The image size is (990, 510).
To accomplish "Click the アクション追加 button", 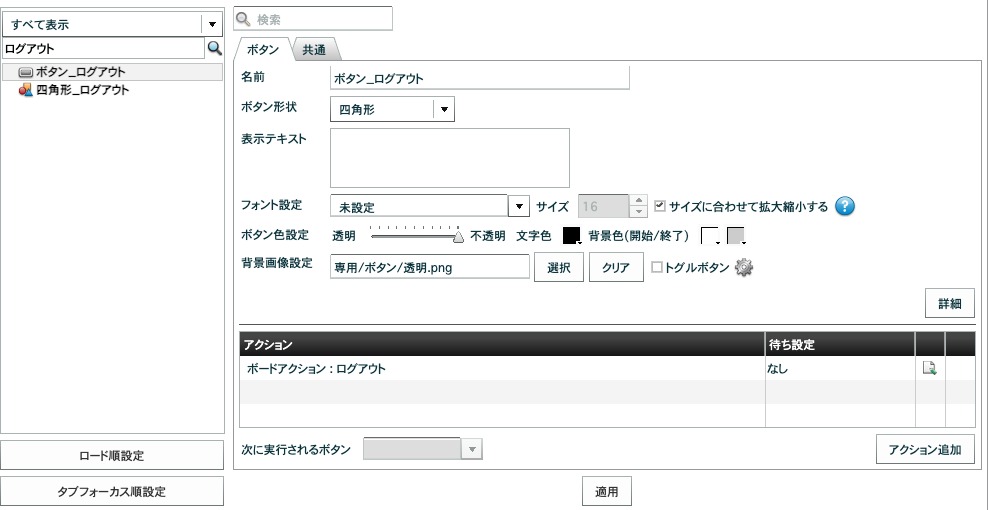I will click(x=925, y=449).
